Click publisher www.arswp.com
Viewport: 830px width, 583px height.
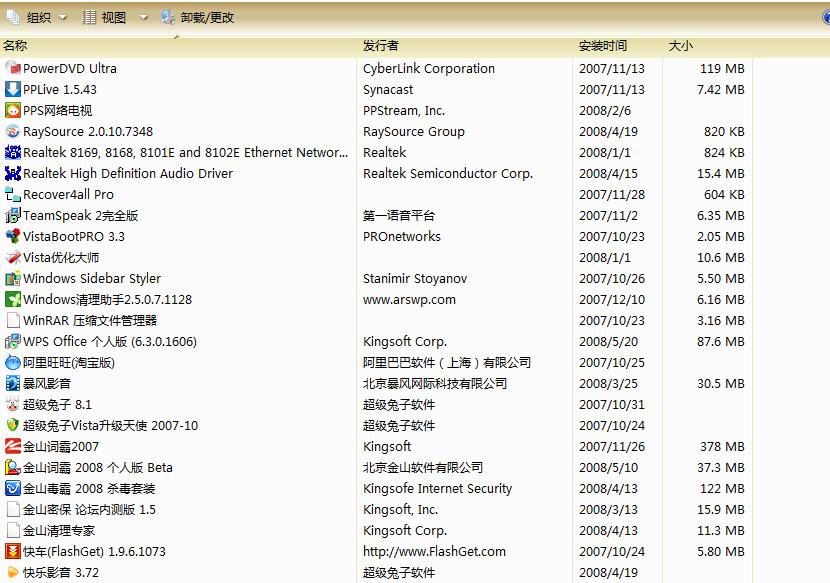pyautogui.click(x=409, y=300)
